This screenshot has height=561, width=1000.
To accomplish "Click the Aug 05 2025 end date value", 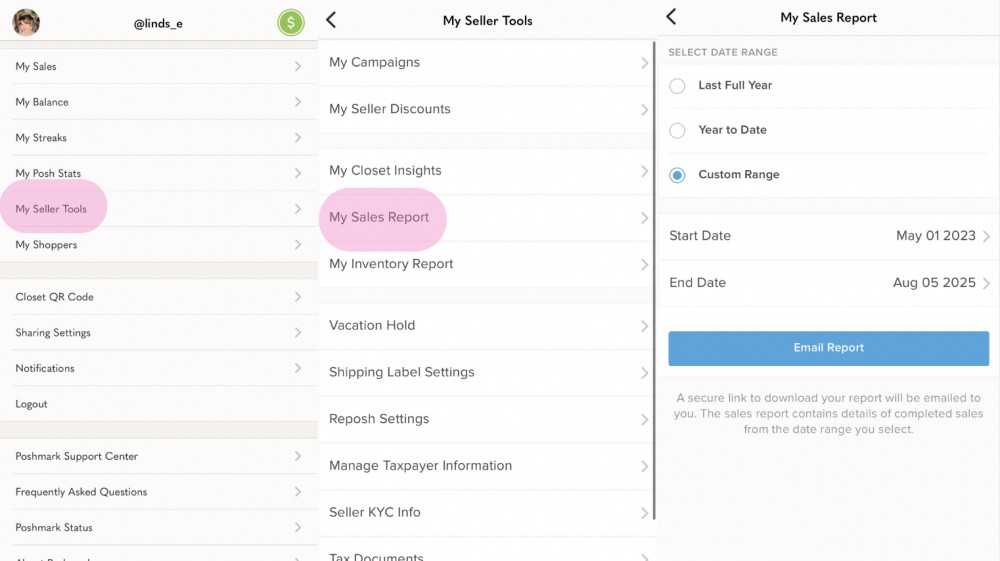I will coord(934,283).
